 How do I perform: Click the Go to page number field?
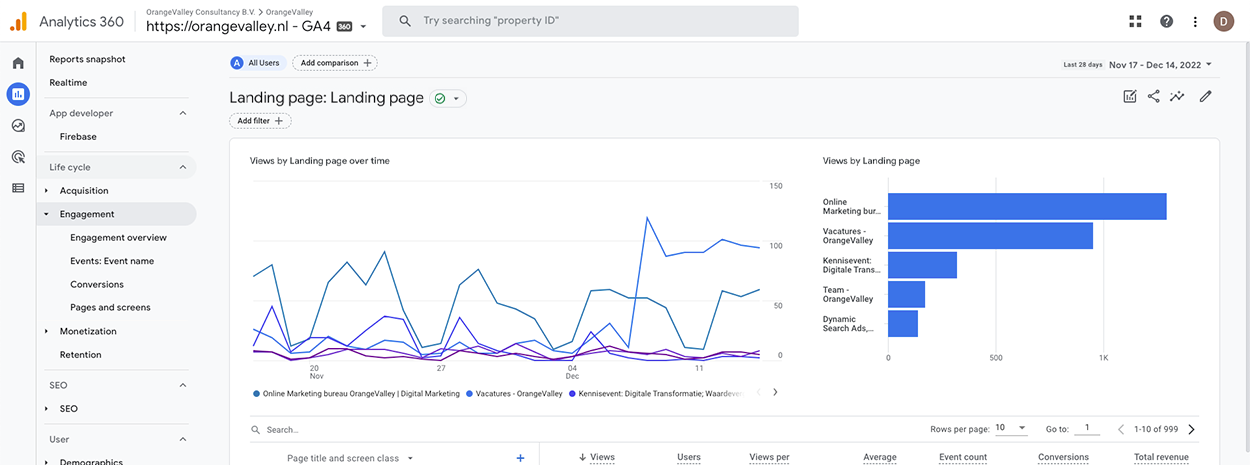(1086, 428)
